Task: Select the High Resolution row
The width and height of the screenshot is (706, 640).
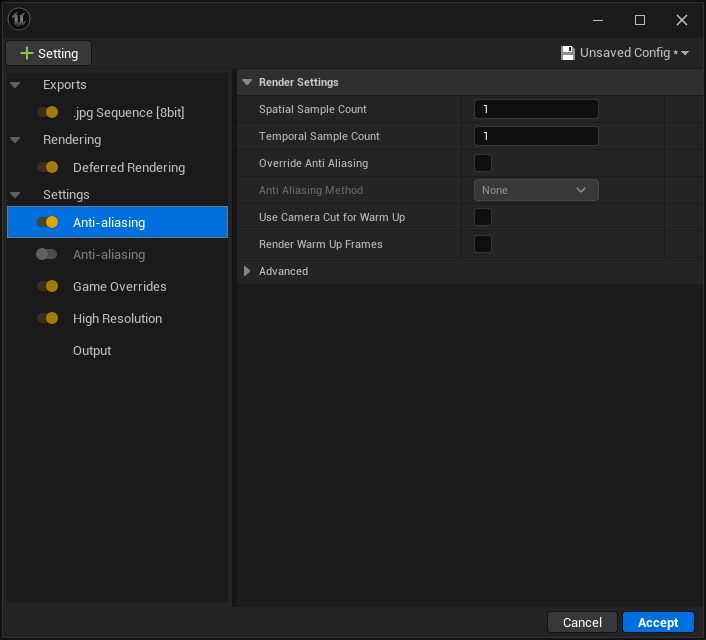Action: [118, 318]
